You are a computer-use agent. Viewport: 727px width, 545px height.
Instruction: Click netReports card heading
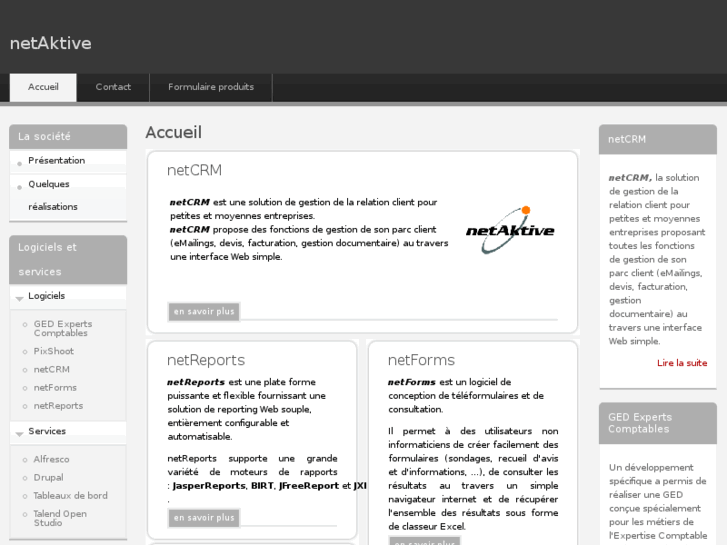pyautogui.click(x=206, y=360)
